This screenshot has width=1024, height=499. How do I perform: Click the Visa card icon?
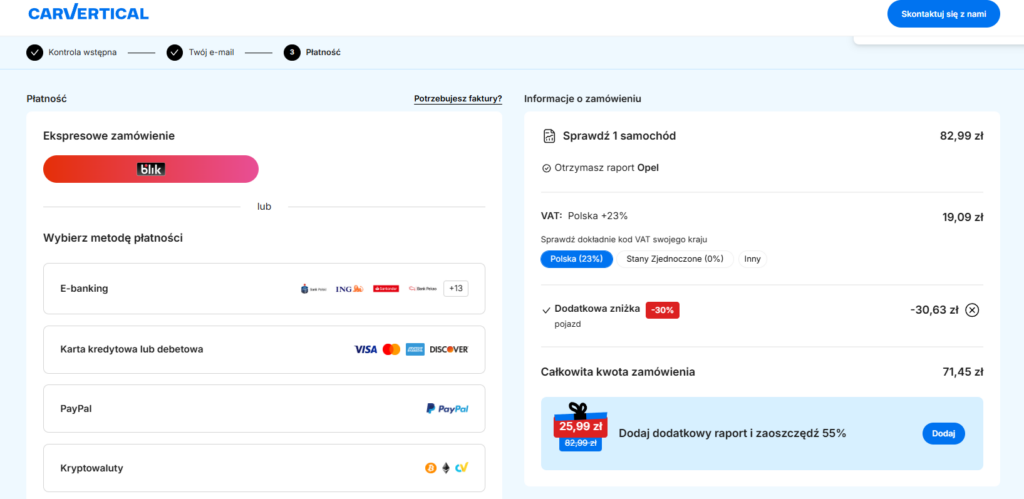pos(365,350)
